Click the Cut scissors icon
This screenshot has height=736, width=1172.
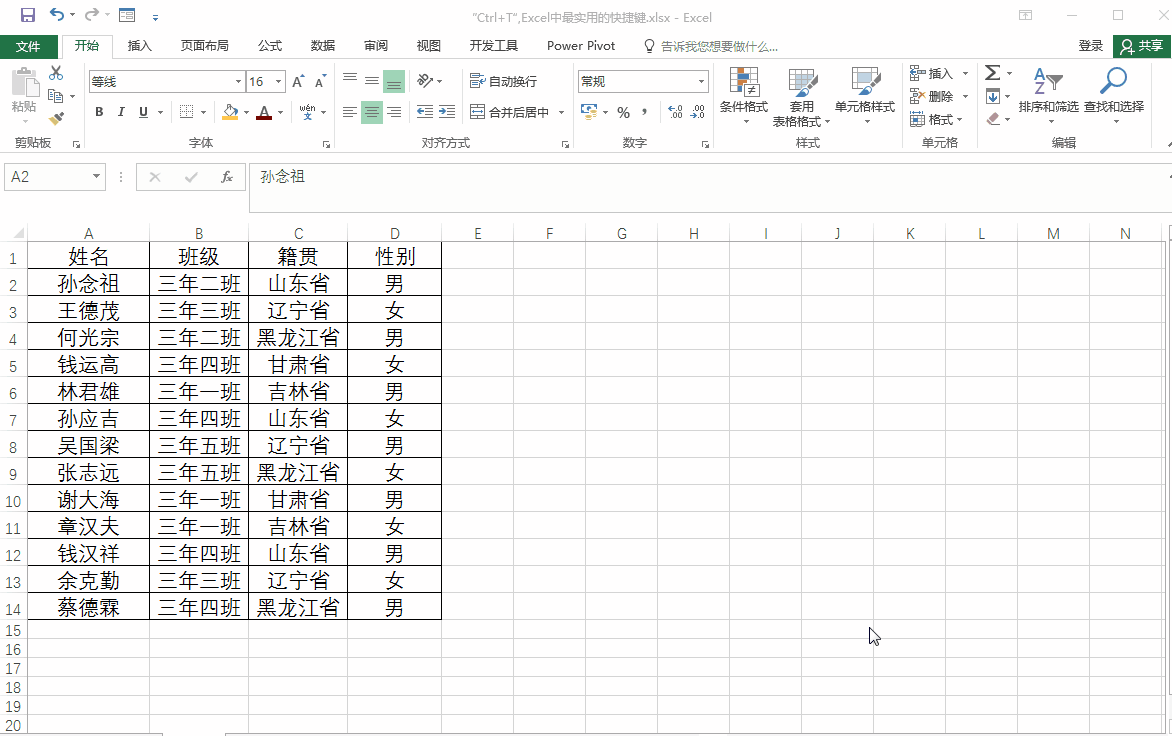coord(56,73)
